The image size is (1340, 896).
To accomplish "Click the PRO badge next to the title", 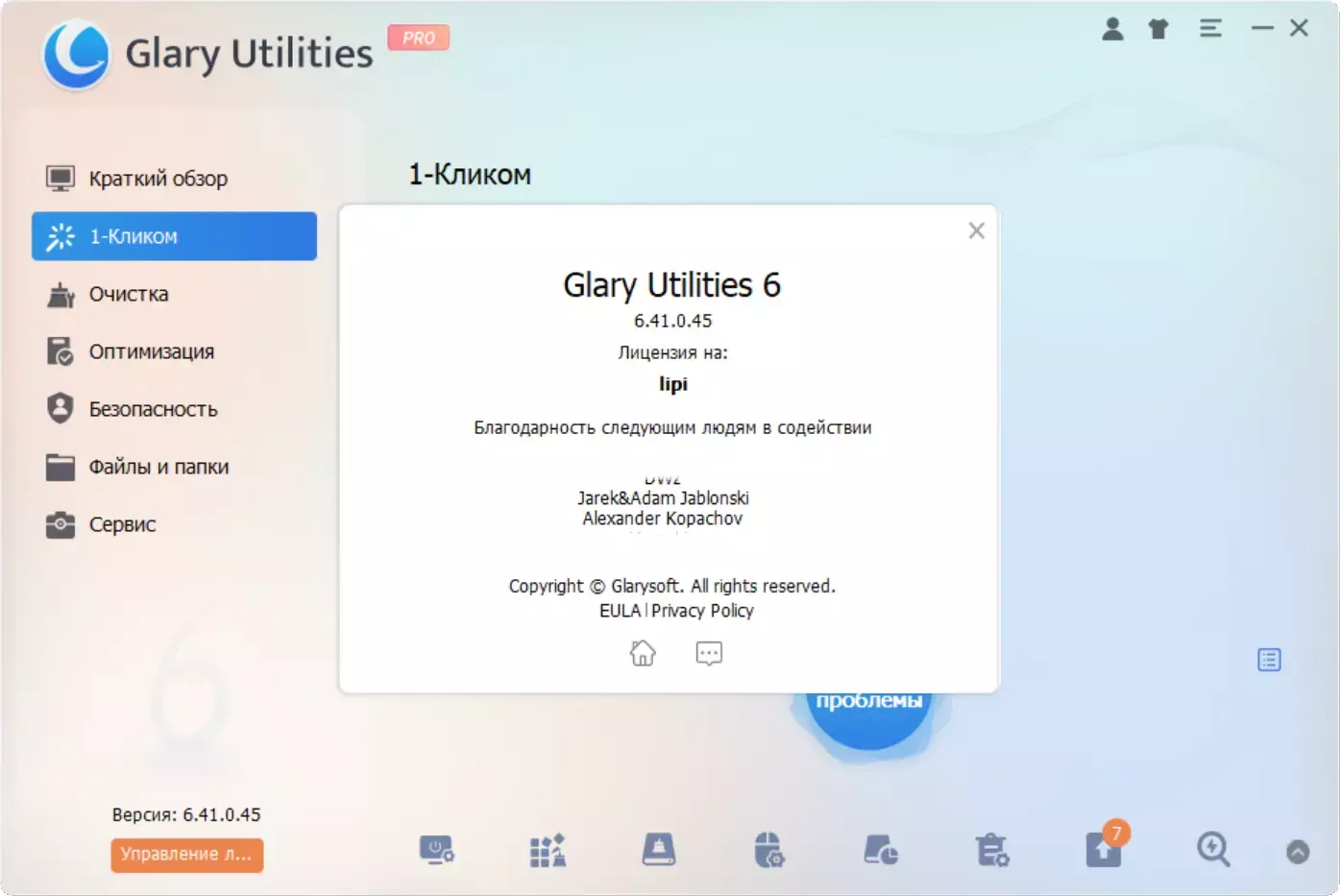I will point(419,37).
